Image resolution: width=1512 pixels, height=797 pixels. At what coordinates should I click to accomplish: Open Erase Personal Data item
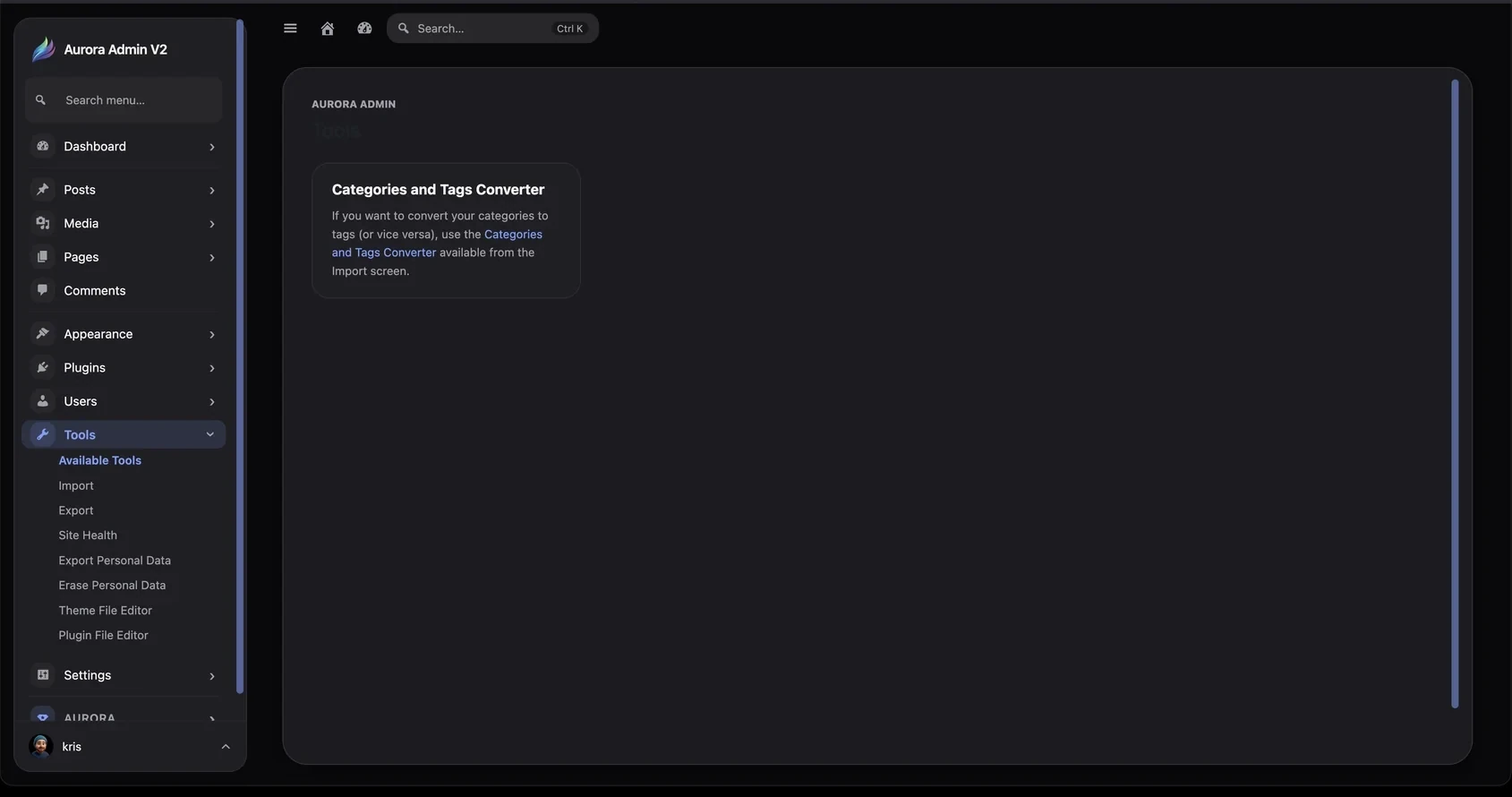(x=112, y=586)
